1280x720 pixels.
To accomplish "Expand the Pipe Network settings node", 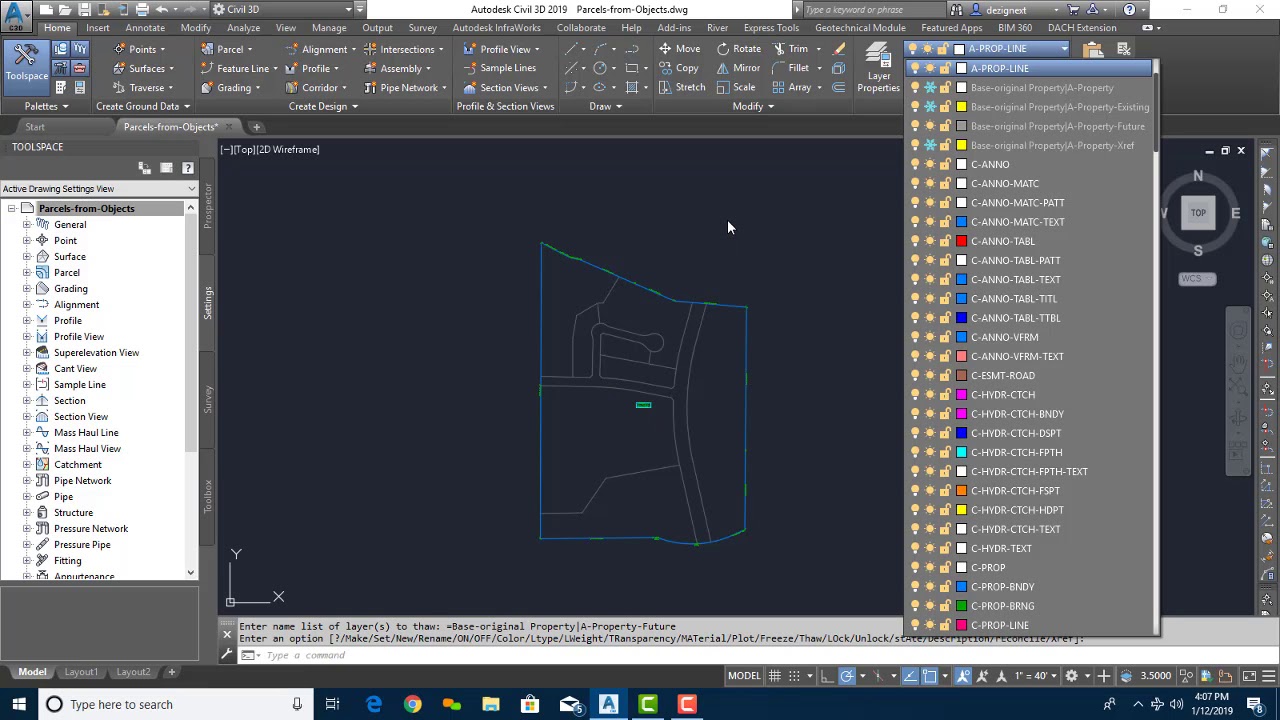I will (27, 481).
